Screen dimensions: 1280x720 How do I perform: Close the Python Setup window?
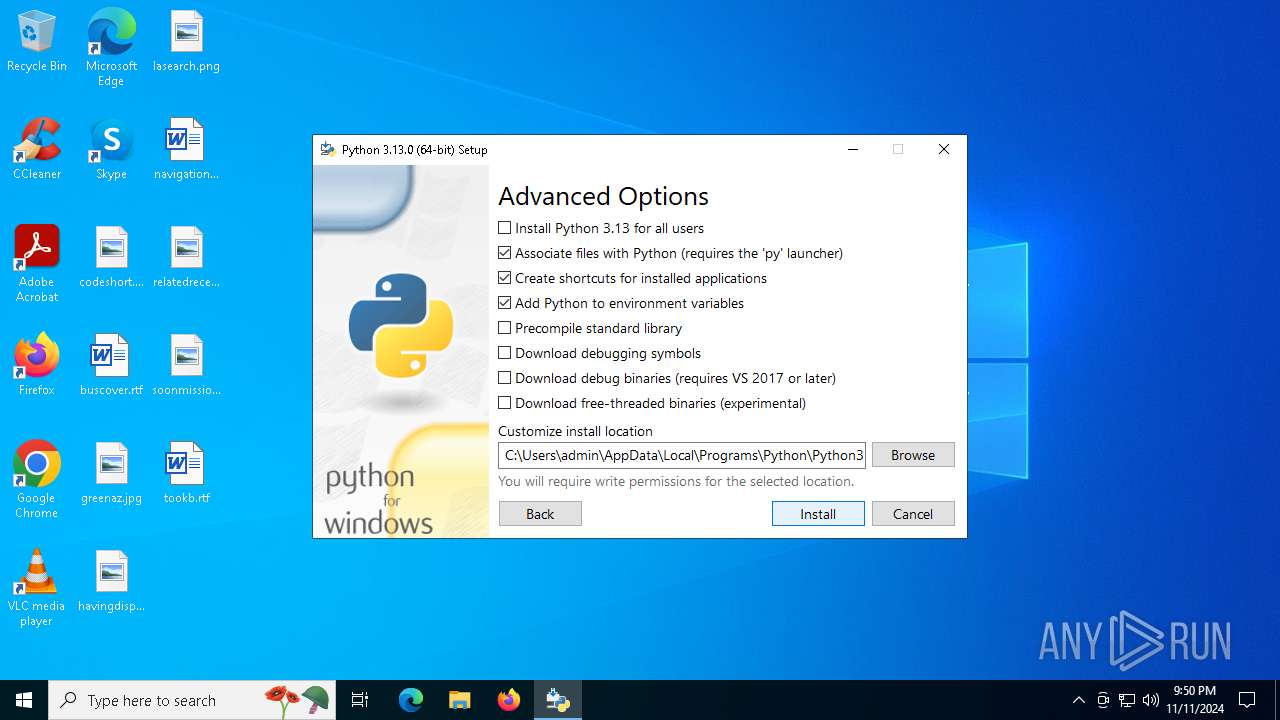pyautogui.click(x=943, y=149)
